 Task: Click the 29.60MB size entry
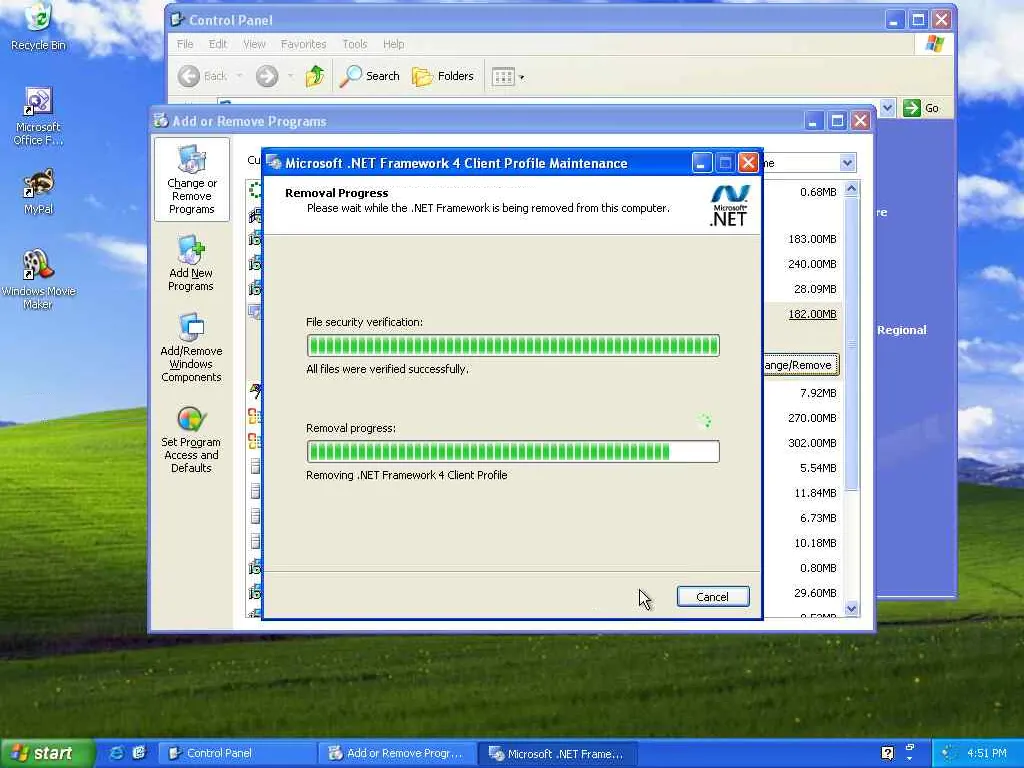[x=815, y=593]
